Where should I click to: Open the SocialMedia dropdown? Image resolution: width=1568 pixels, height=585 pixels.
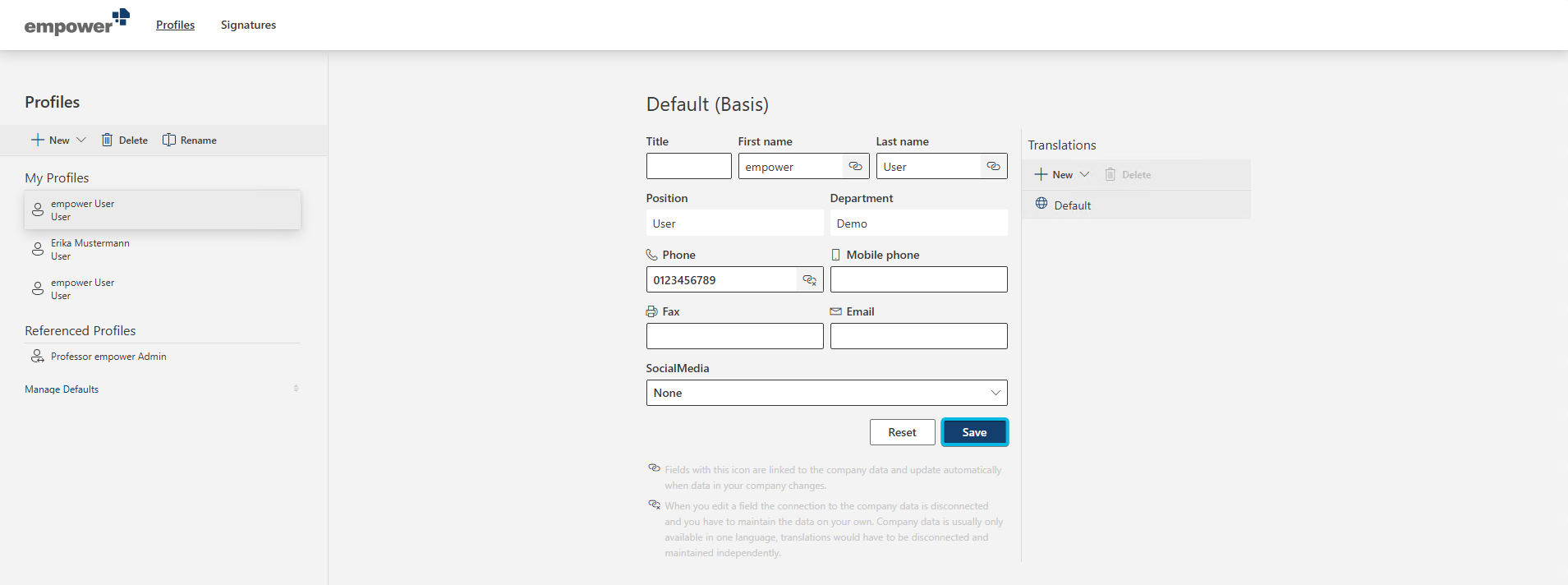point(826,393)
